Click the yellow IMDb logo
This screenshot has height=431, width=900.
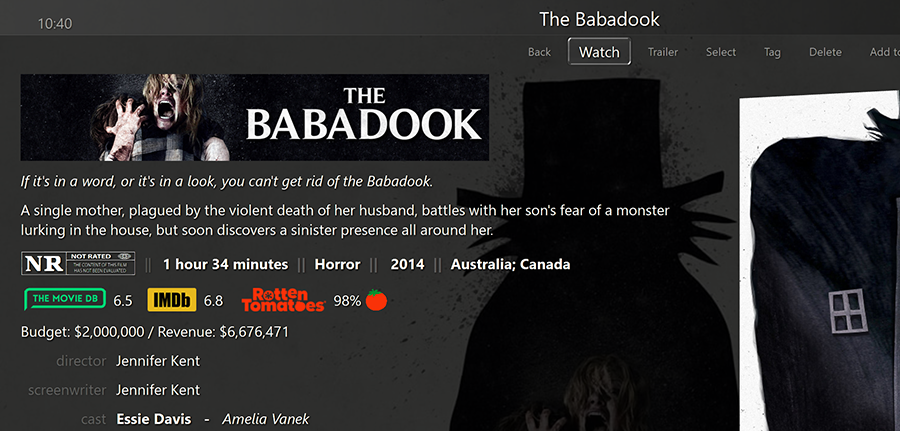172,300
